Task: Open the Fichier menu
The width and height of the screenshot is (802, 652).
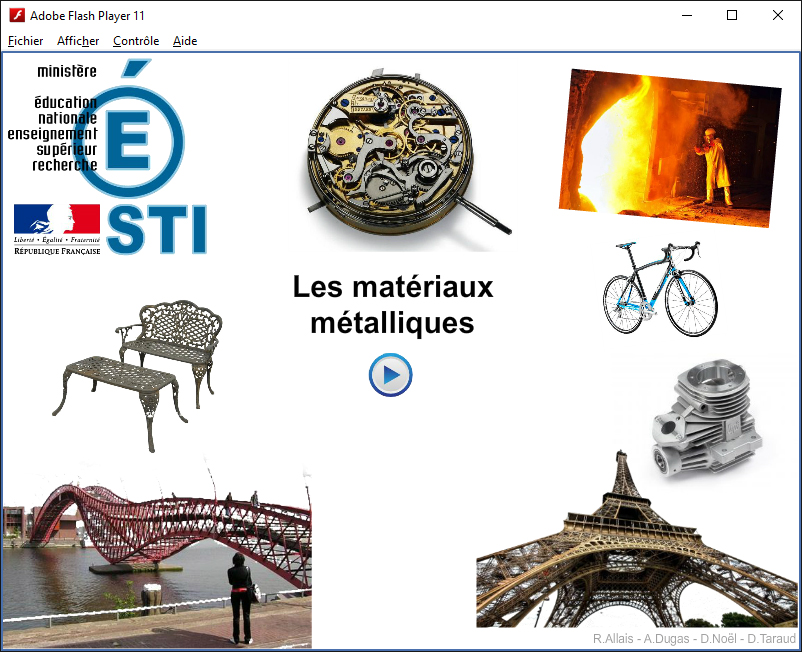Action: click(26, 41)
